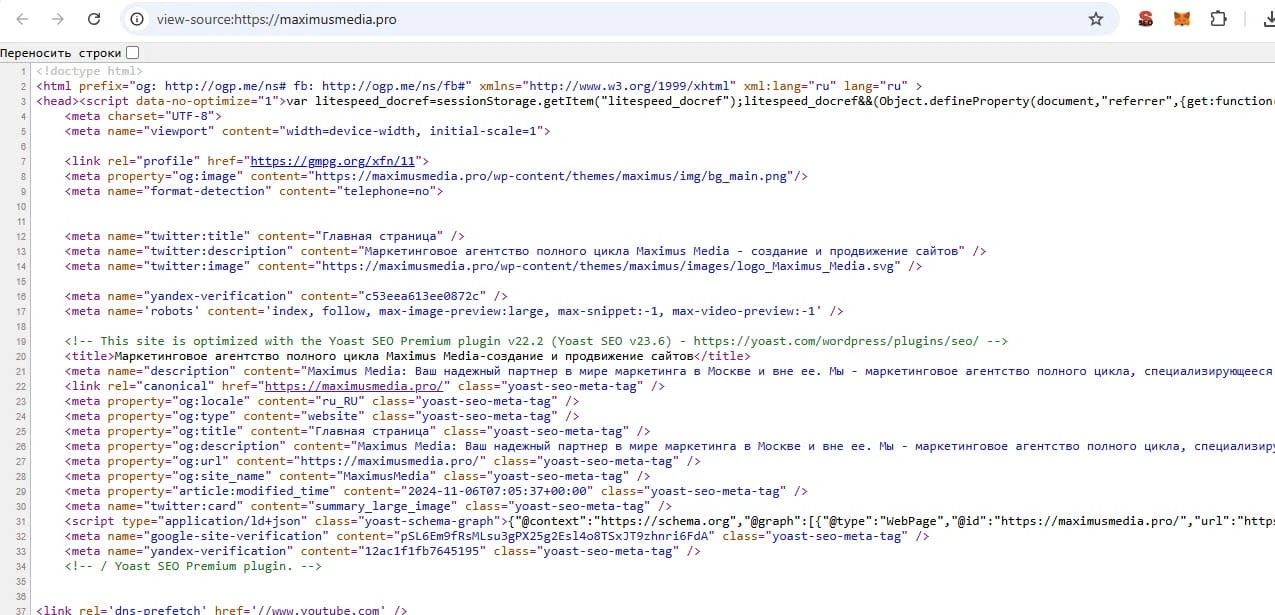Viewport: 1275px width, 615px height.
Task: Open the red SEO extension icon
Action: pos(1146,19)
